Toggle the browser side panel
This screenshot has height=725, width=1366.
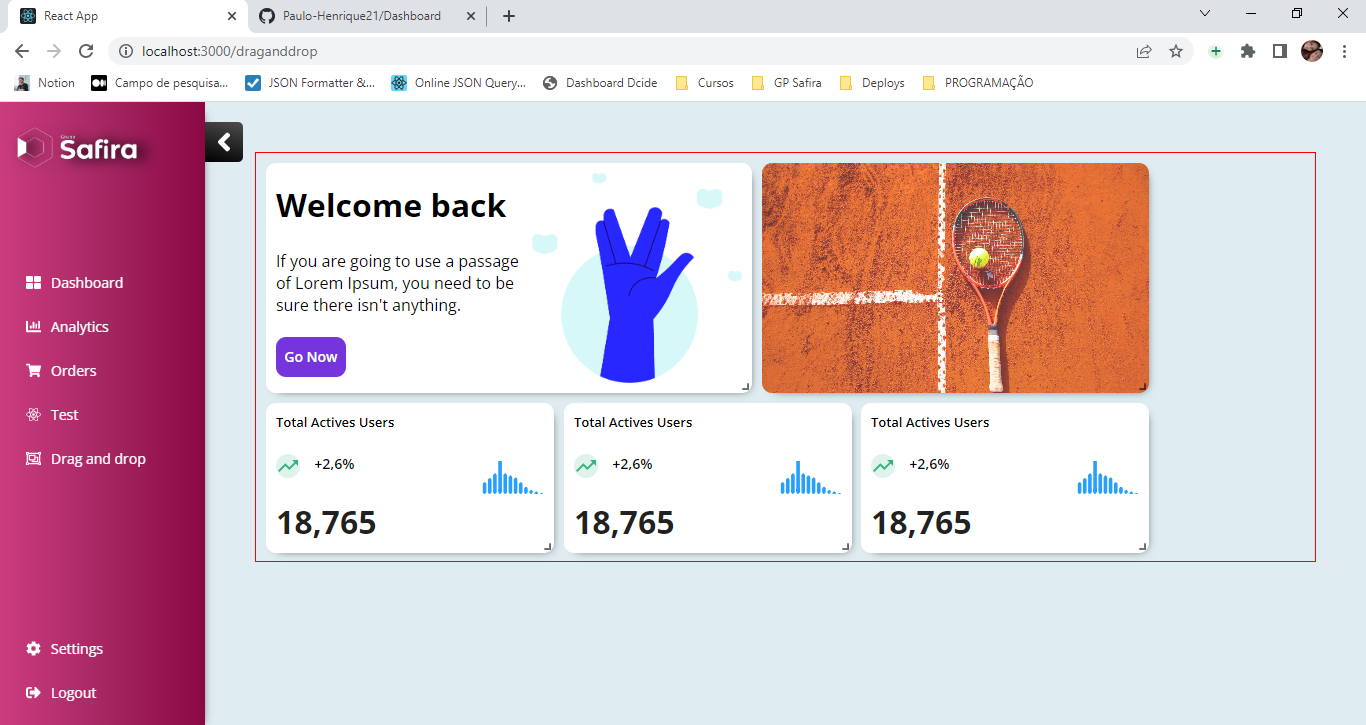coord(1280,51)
